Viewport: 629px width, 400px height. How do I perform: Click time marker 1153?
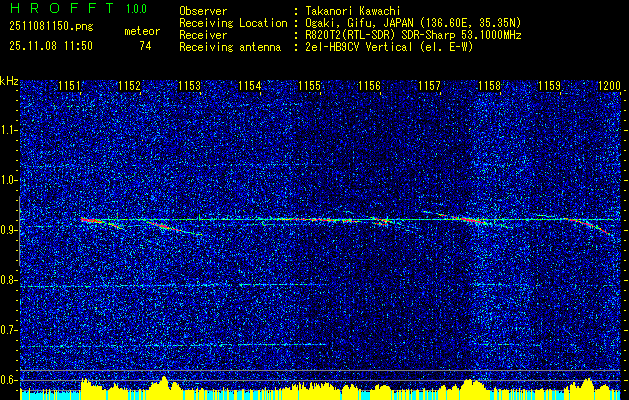click(189, 86)
